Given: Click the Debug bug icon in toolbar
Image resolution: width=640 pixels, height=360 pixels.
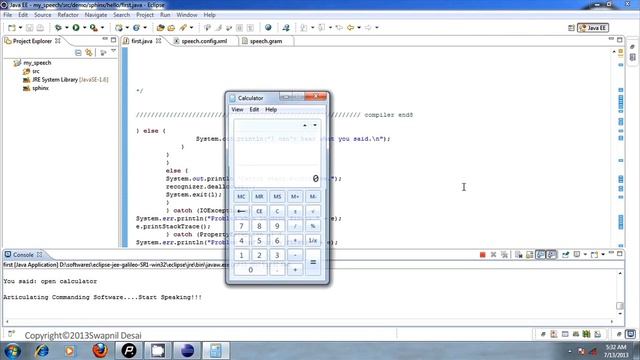Looking at the screenshot, I should point(58,28).
